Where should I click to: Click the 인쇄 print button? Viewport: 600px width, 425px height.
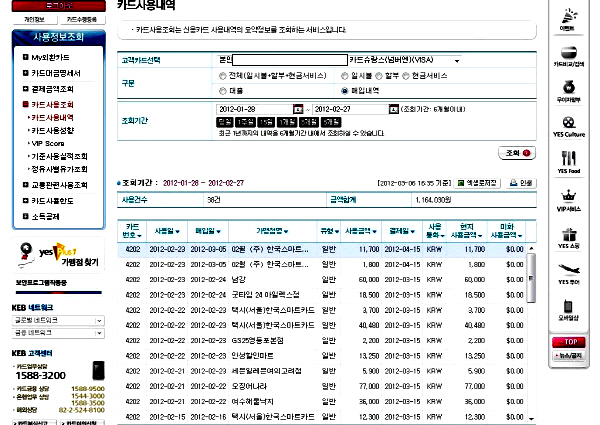point(523,183)
